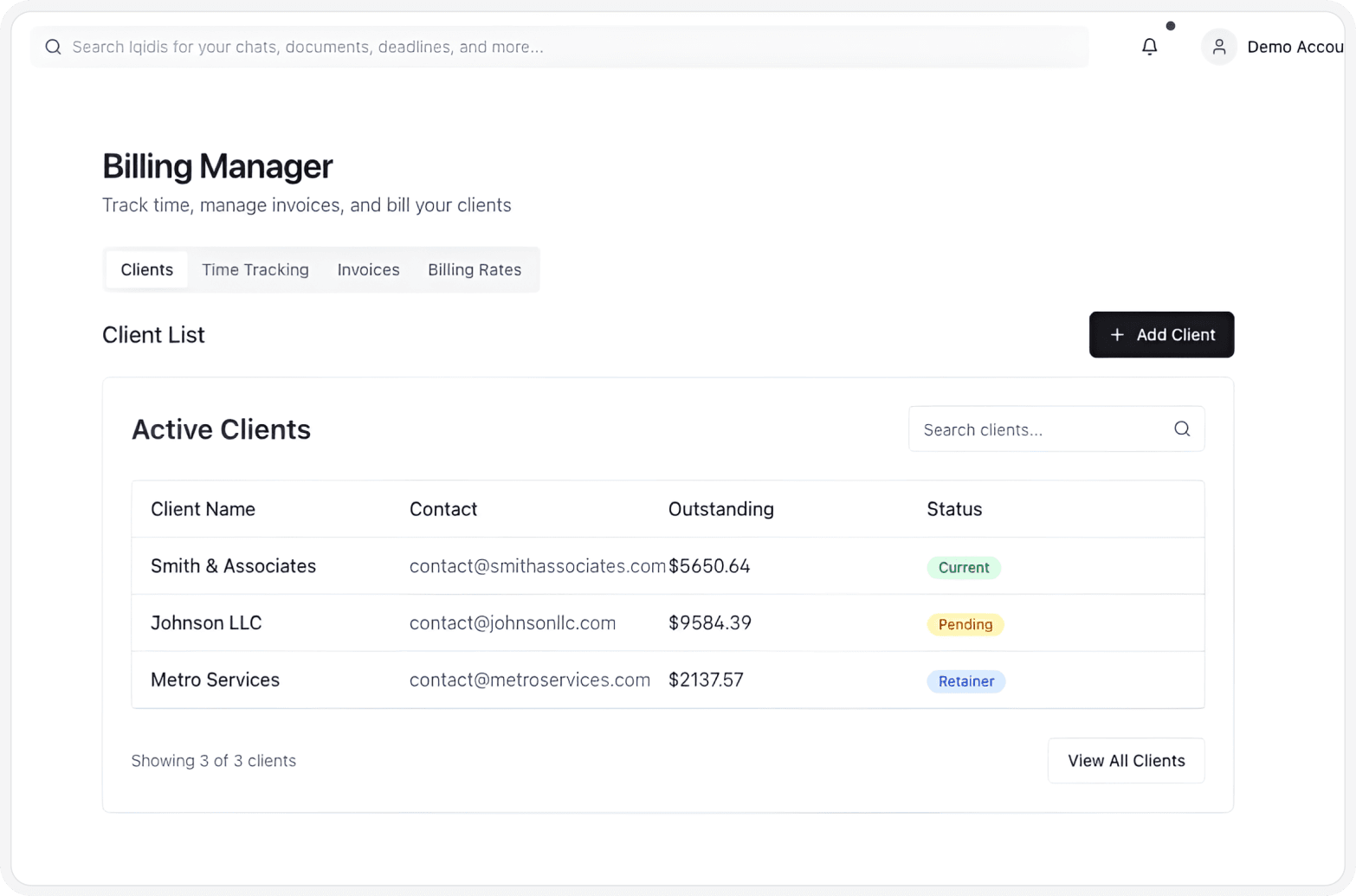
Task: Open notifications bell icon
Action: click(x=1149, y=47)
